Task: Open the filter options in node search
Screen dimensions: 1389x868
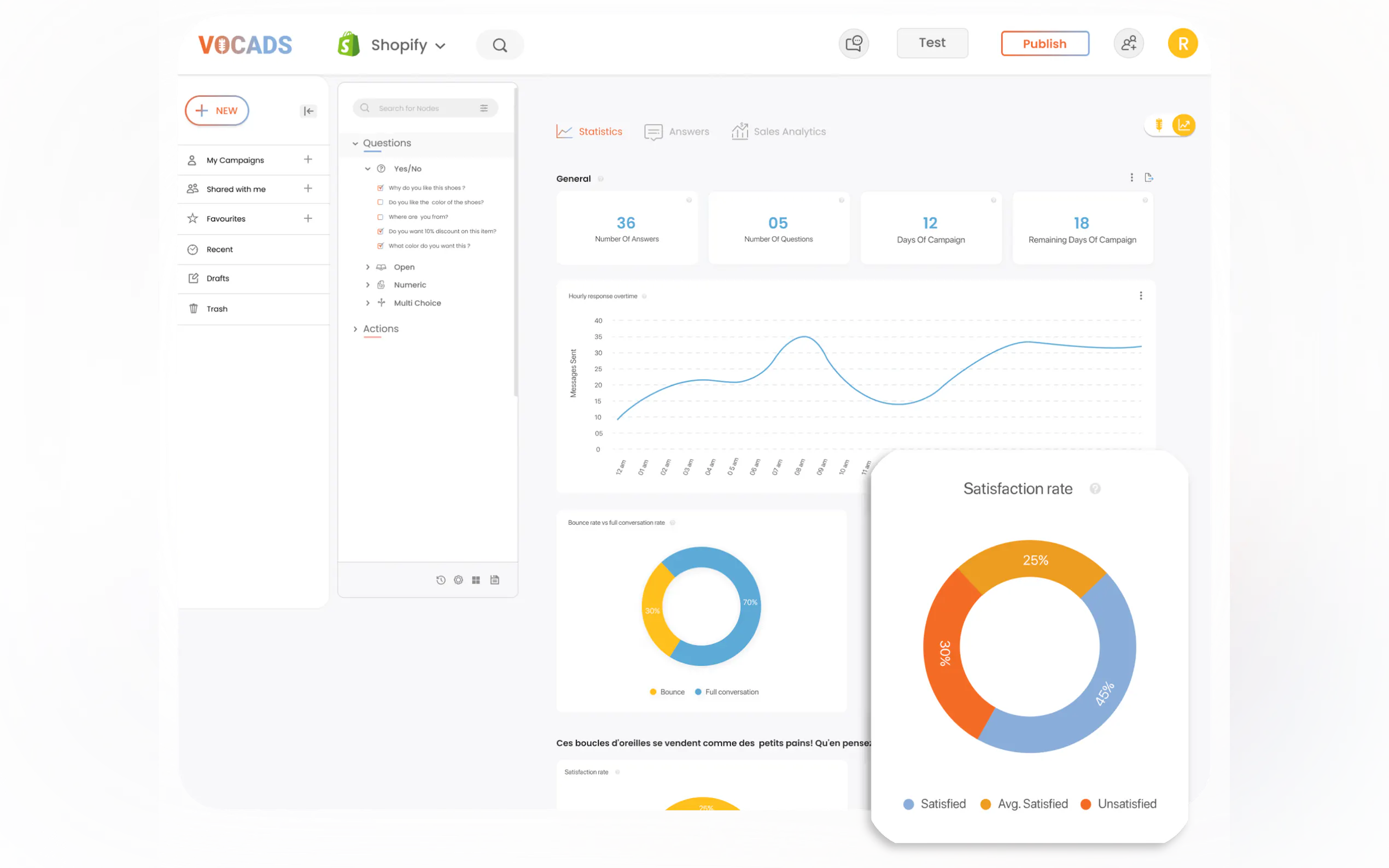Action: click(484, 108)
